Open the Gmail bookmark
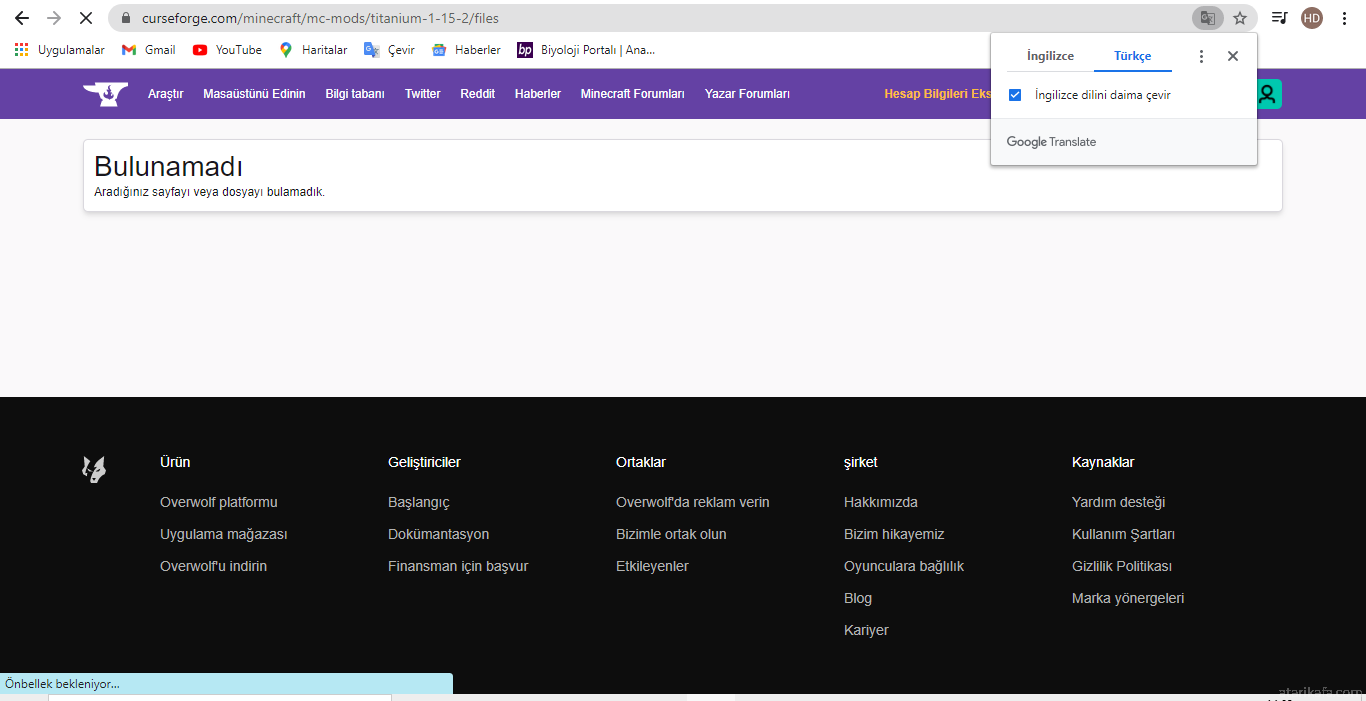The image size is (1366, 701). 148,50
